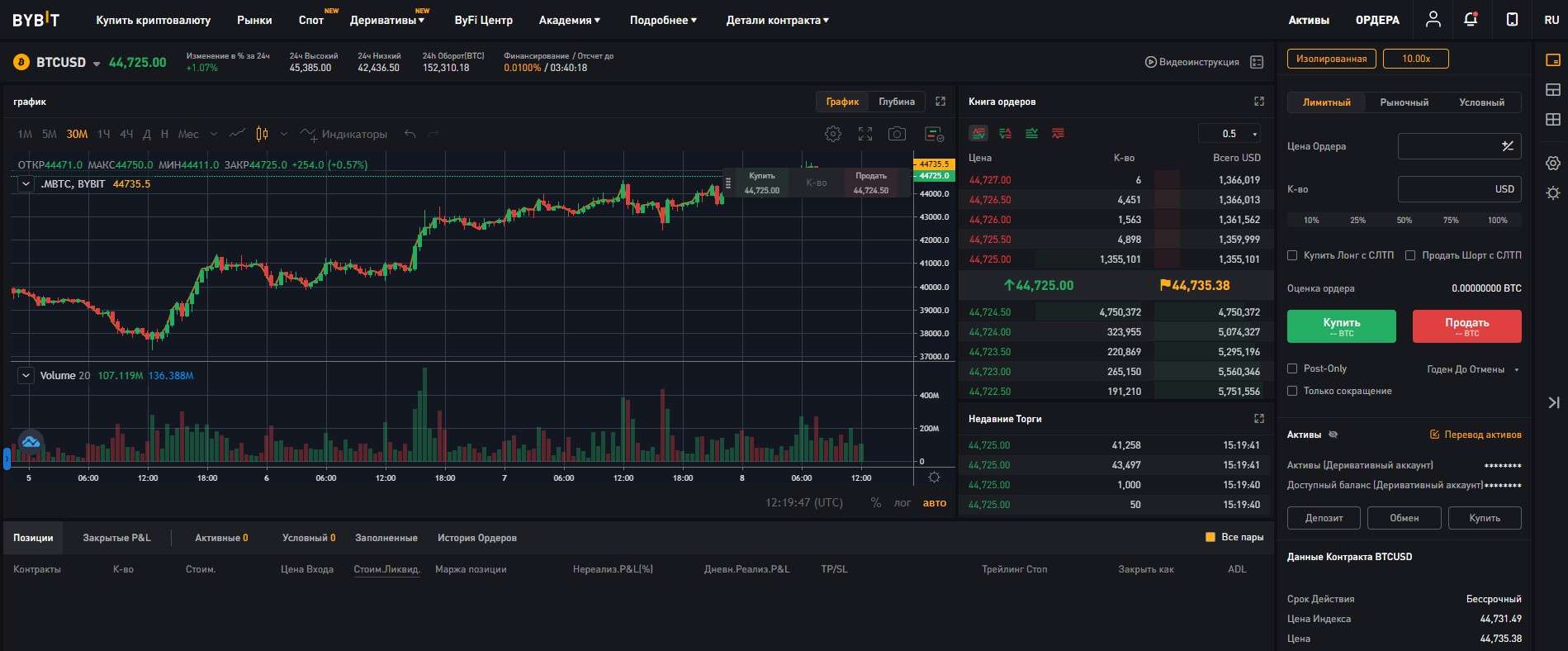Switch order book to swapped buy/sell view
The image size is (1568, 651).
coord(1005,133)
